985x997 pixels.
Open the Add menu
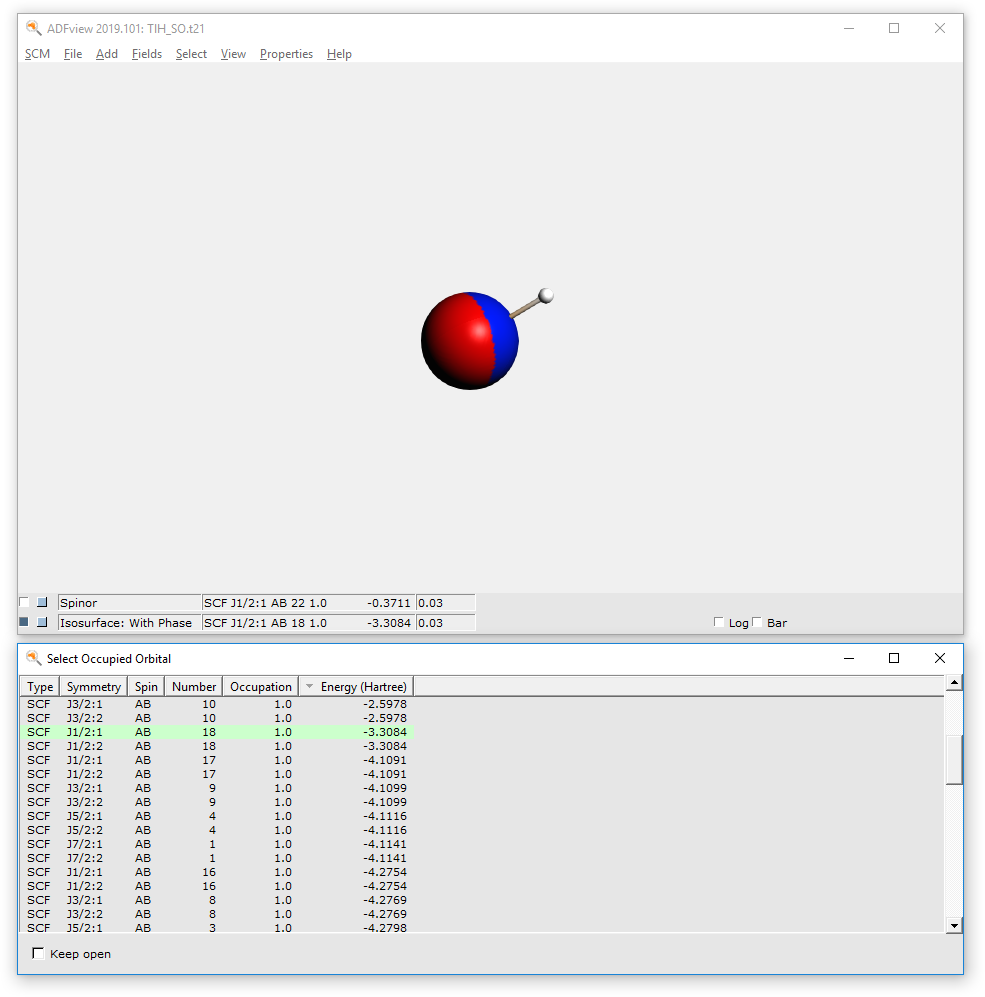point(107,54)
